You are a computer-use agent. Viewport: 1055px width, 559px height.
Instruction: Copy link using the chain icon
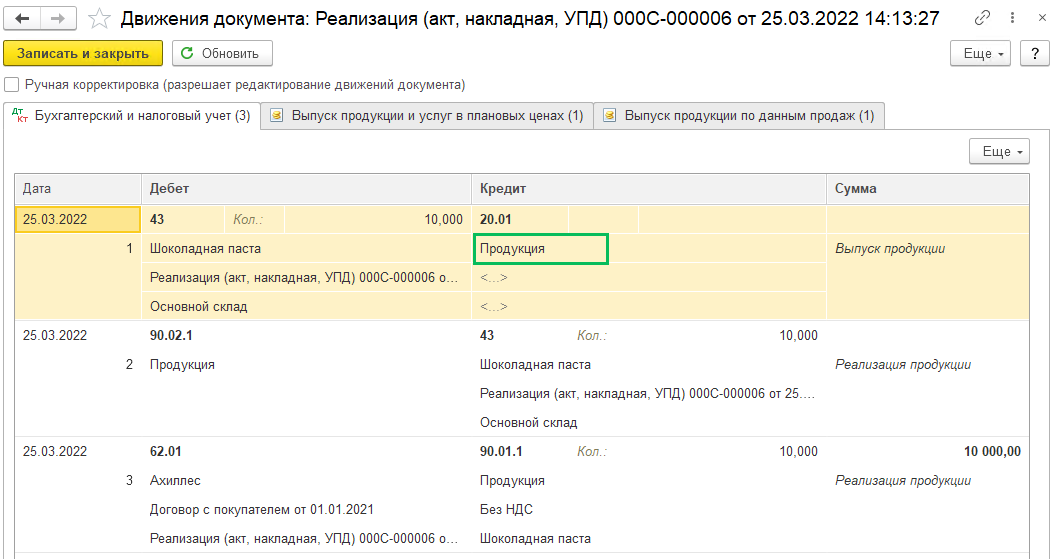point(982,18)
